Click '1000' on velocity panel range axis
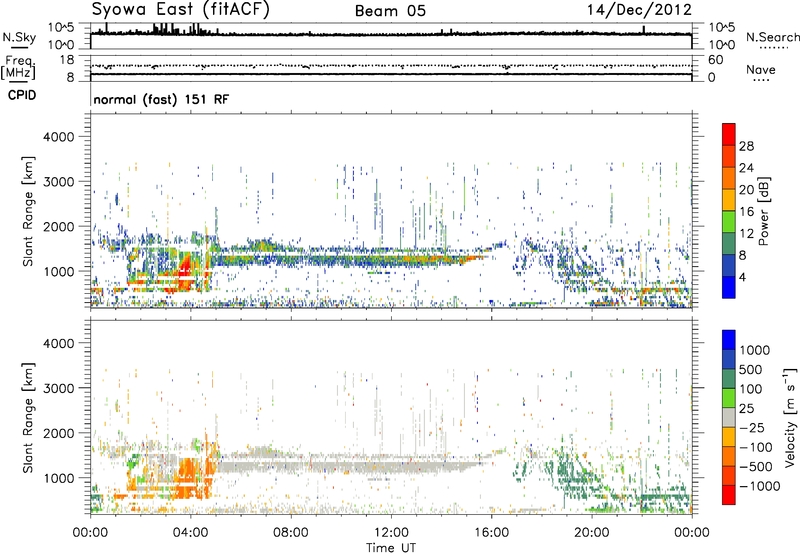800x554 pixels. pos(59,478)
